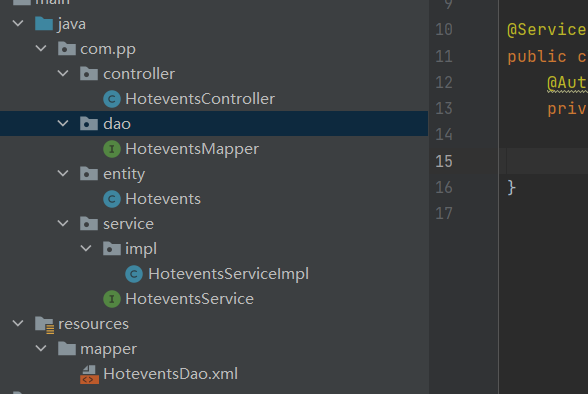
Task: Click line number 14 in the gutter
Action: 444,135
